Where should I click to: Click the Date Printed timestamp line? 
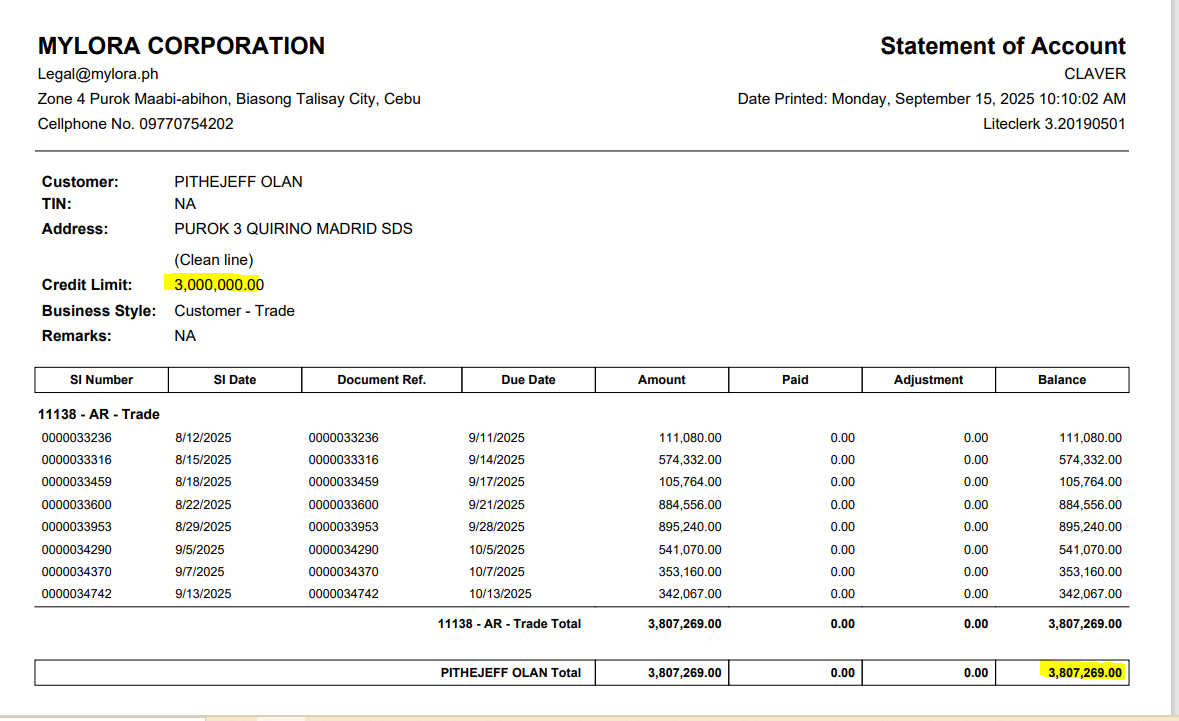(931, 99)
